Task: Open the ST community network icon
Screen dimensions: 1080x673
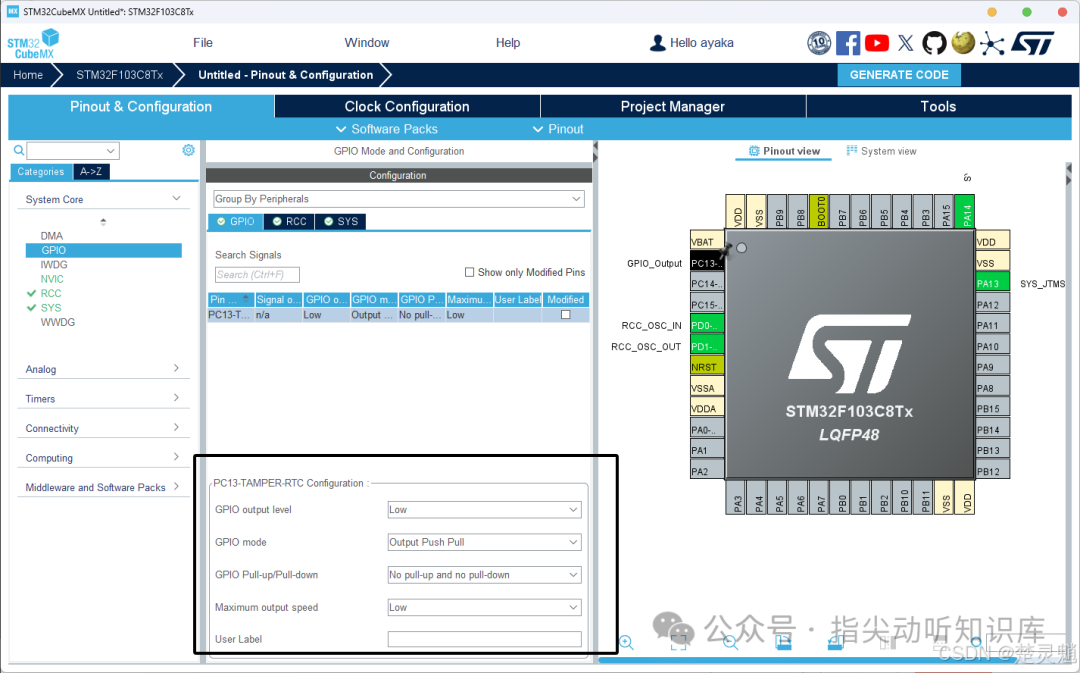Action: [992, 43]
